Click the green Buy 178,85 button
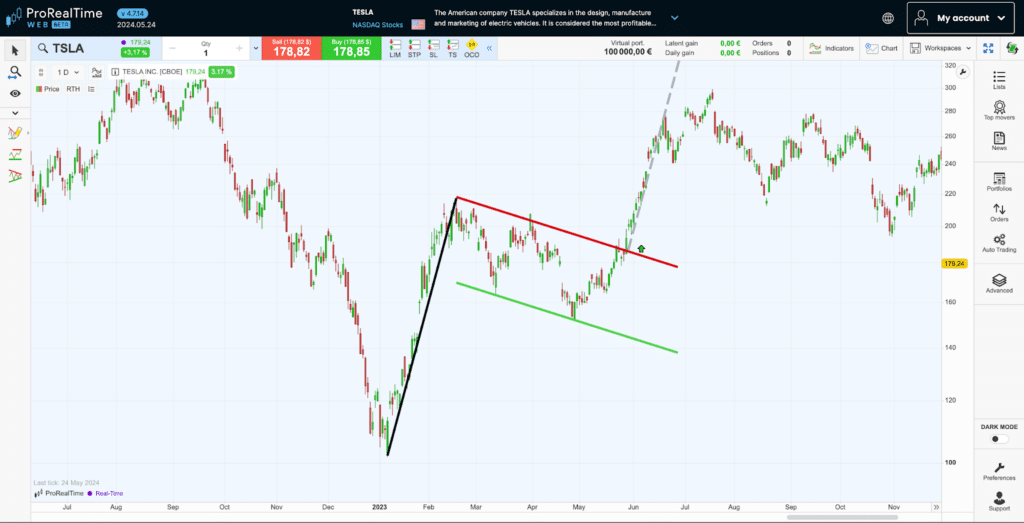Screen dimensions: 1024x523 pyautogui.click(x=351, y=48)
